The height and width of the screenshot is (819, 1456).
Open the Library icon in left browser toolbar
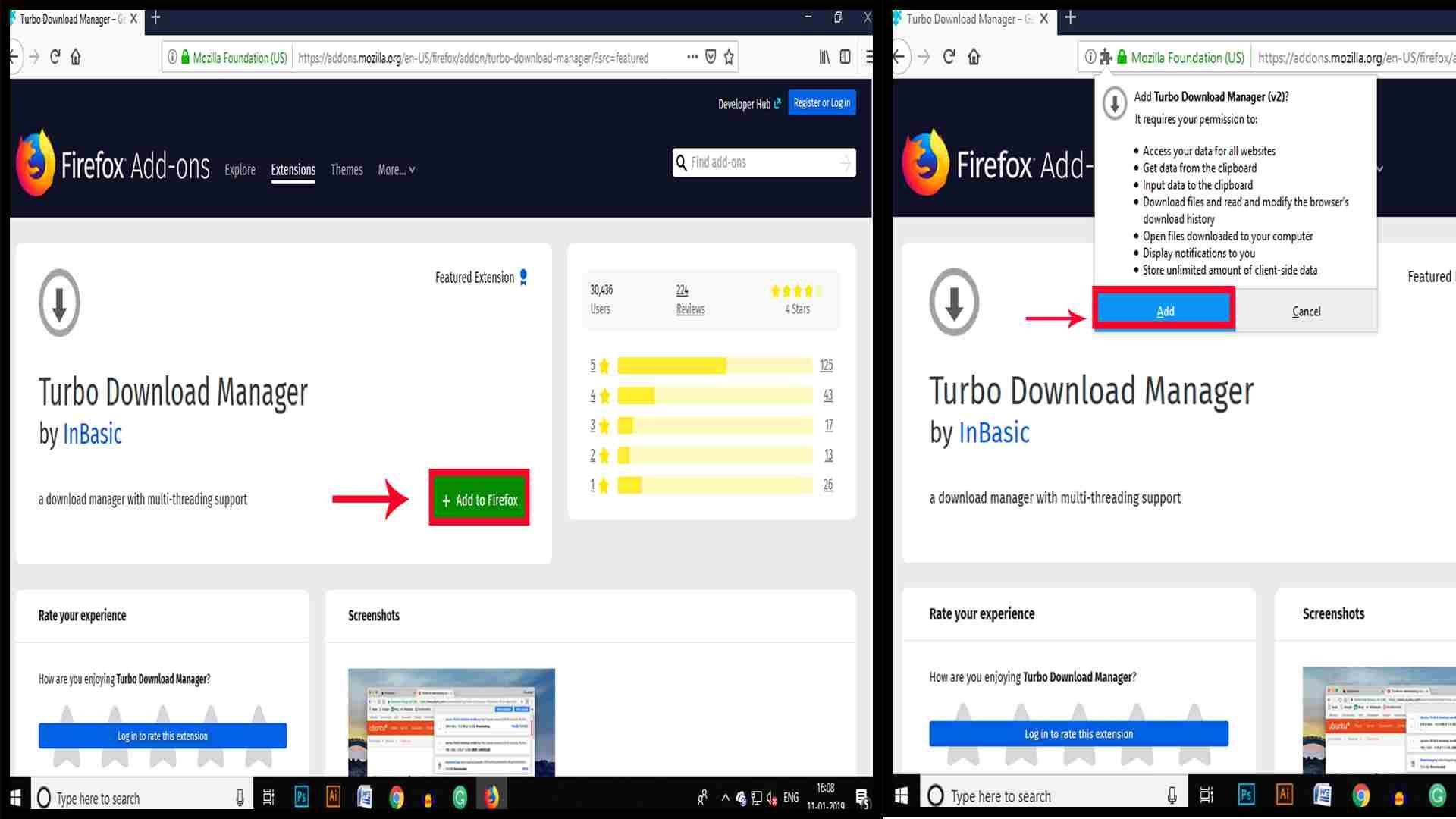pos(824,57)
